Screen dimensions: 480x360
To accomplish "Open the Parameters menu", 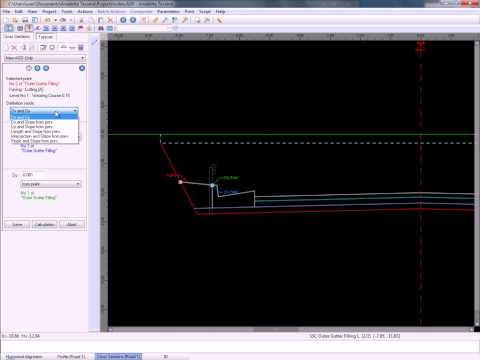I will (168, 11).
